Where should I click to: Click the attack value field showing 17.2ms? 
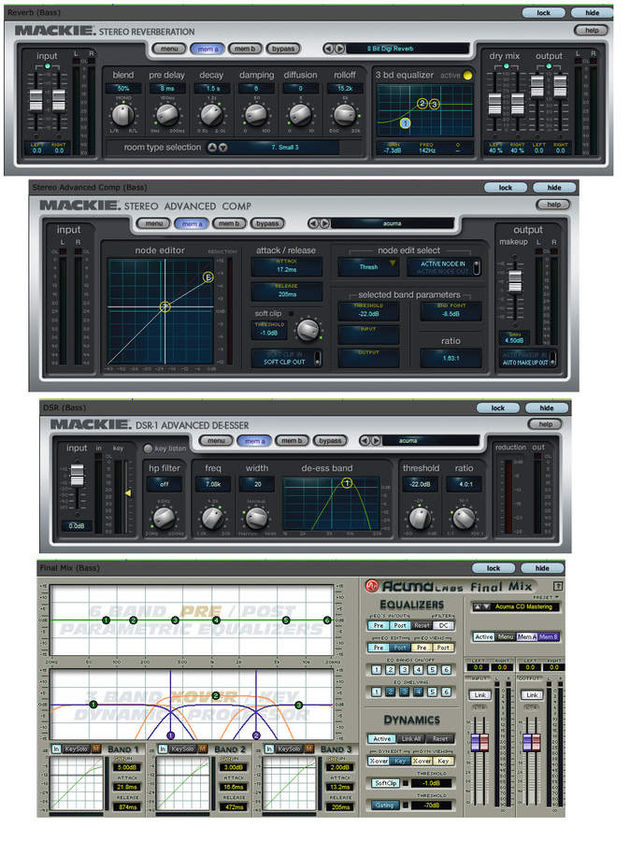287,267
